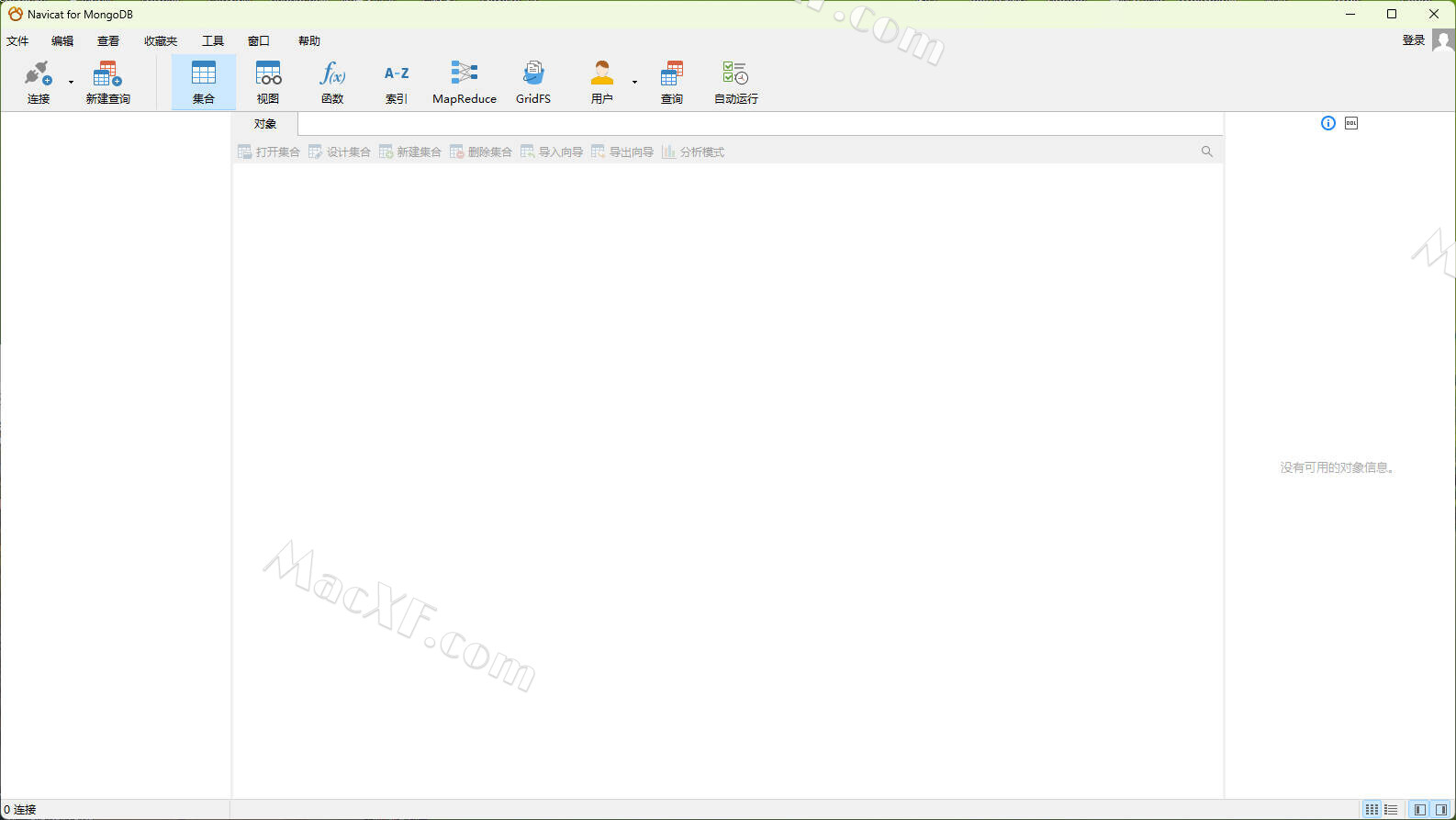Open the GridFS bucket icon
The height and width of the screenshot is (820, 1456).
(x=533, y=82)
